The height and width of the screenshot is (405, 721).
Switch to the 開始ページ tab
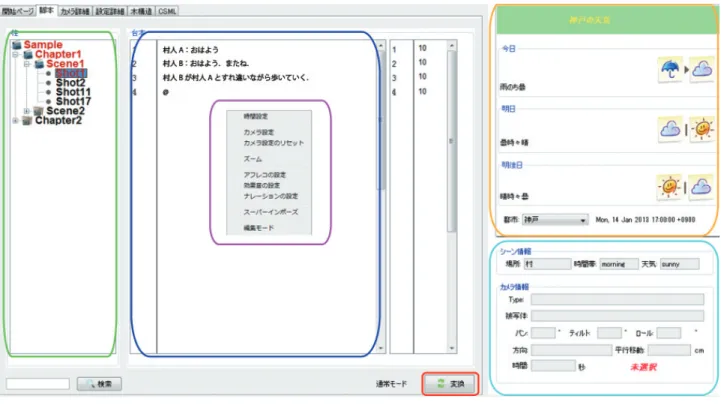point(17,11)
